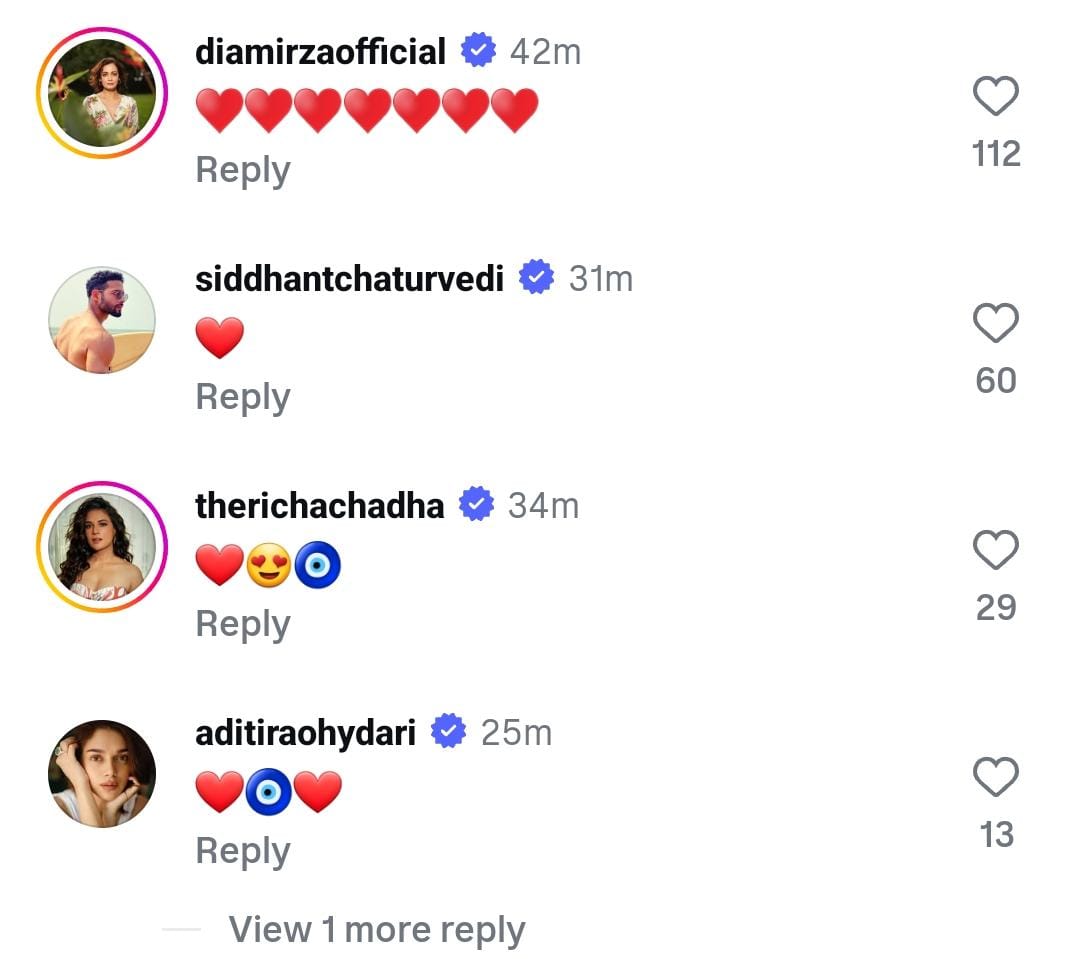
Task: Reply to therichachadha's comment
Action: pos(243,624)
